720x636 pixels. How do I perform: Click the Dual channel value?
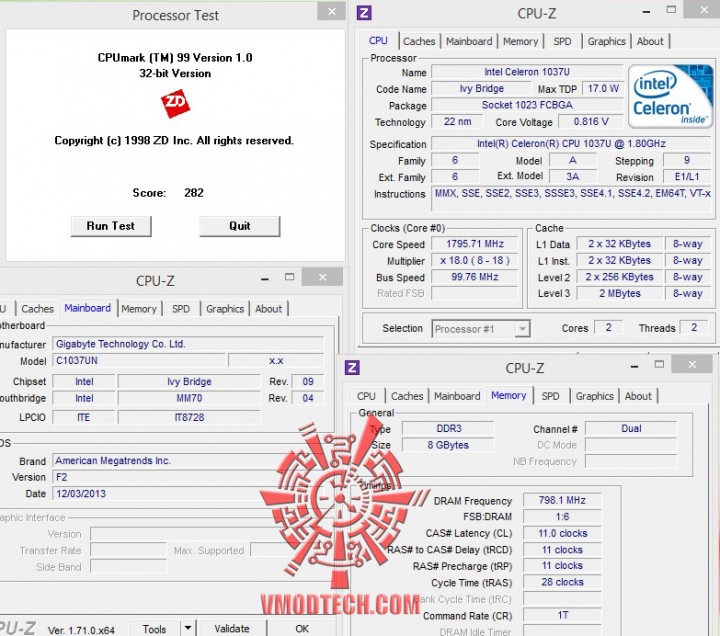631,428
